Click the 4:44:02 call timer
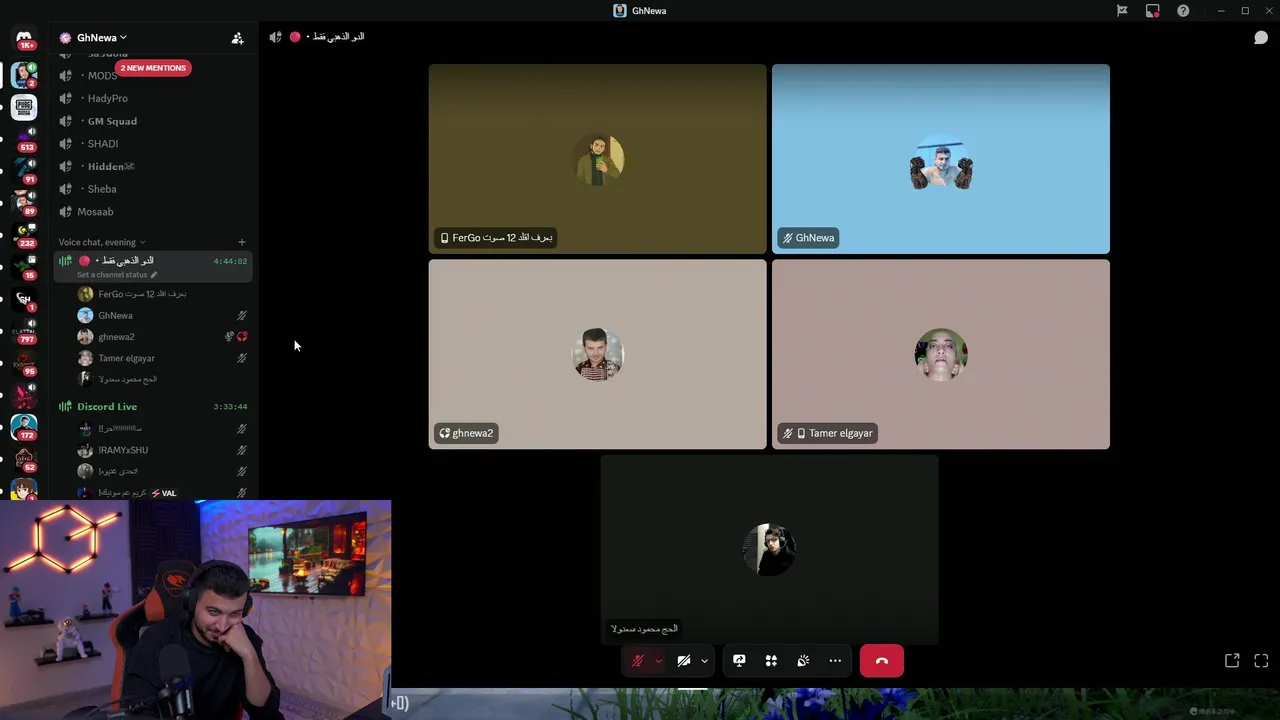1280x720 pixels. point(230,261)
